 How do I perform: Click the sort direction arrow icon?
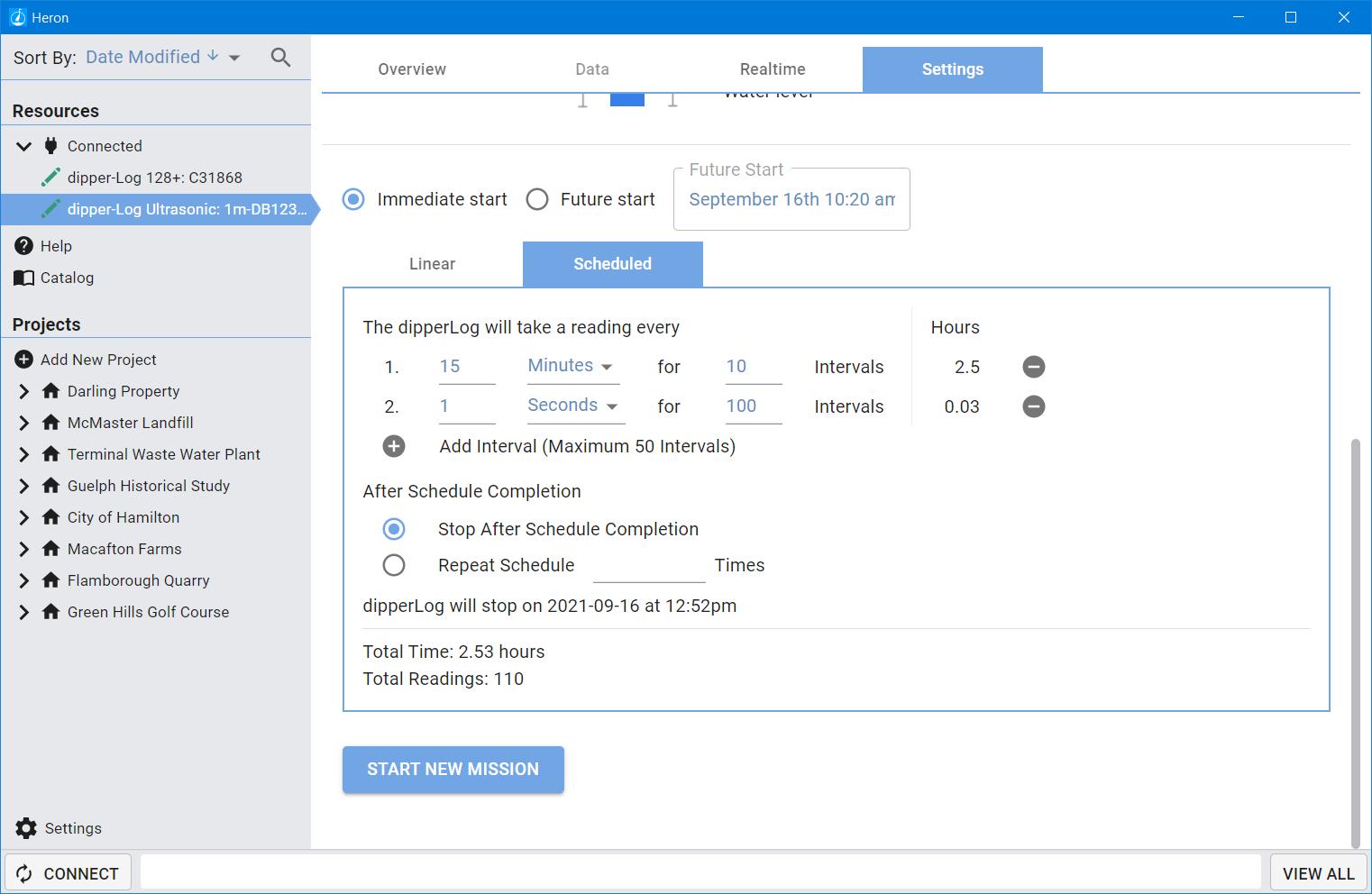click(213, 56)
